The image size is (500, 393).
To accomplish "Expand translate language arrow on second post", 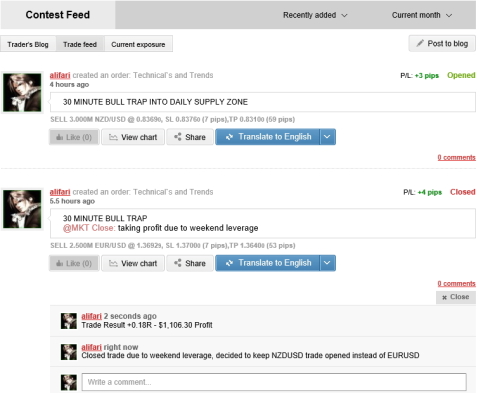I will [x=327, y=263].
